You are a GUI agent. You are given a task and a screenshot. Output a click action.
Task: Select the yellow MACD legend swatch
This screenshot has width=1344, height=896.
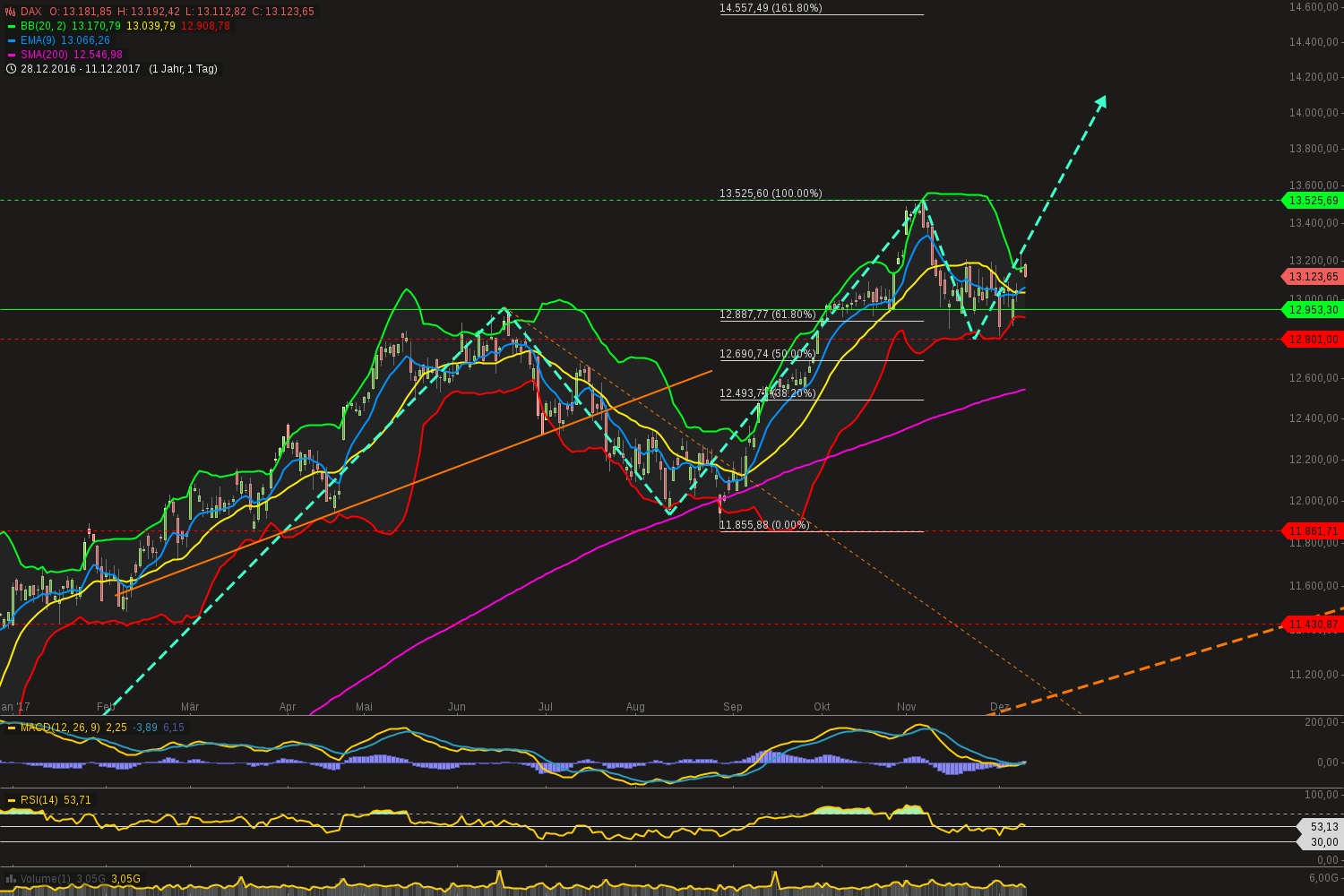12,728
